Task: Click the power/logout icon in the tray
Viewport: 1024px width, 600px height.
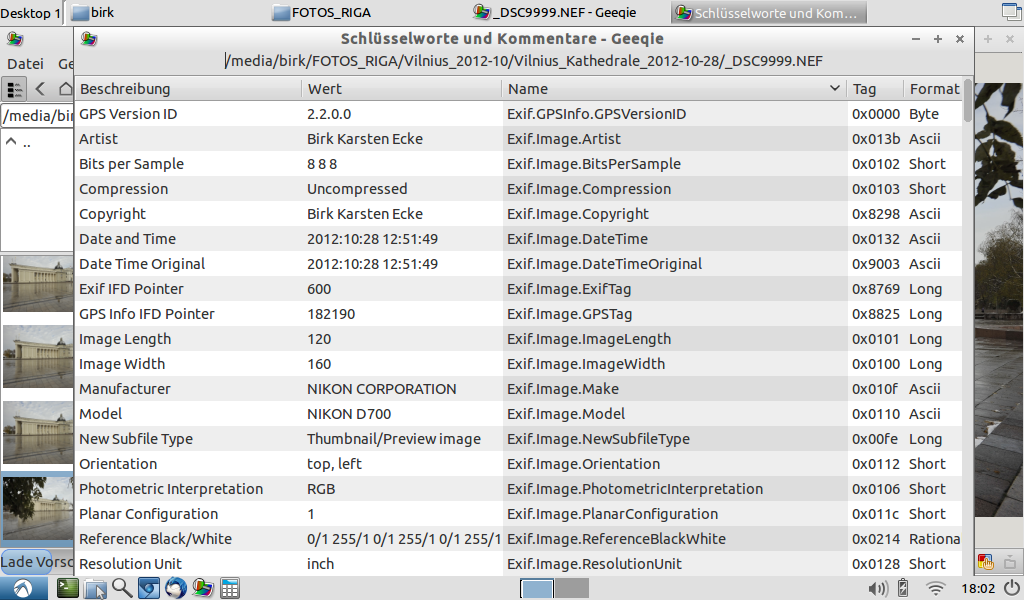Action: click(x=1011, y=588)
